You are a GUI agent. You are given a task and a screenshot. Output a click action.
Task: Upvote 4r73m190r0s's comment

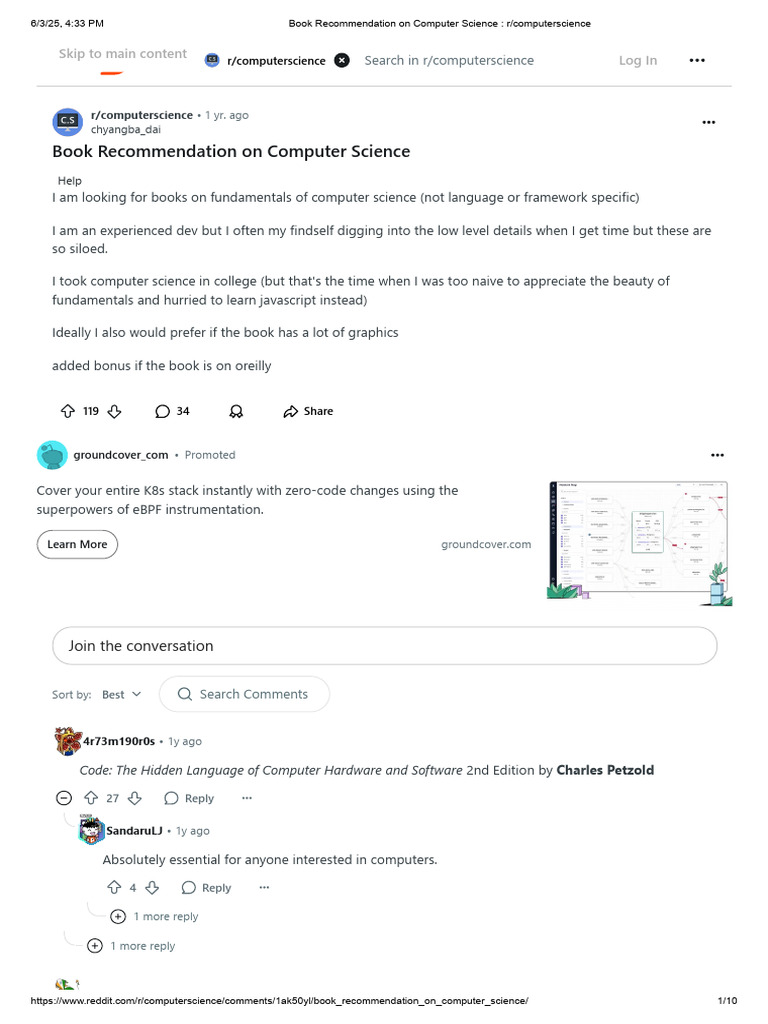[x=91, y=798]
